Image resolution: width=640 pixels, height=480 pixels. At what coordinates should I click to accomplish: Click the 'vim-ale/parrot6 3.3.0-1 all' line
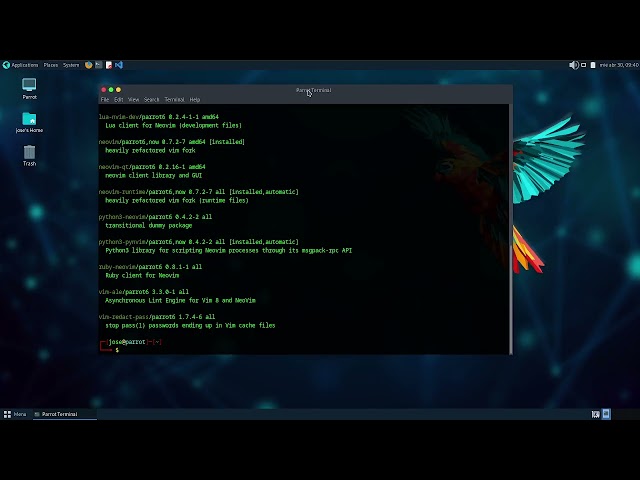pos(144,292)
